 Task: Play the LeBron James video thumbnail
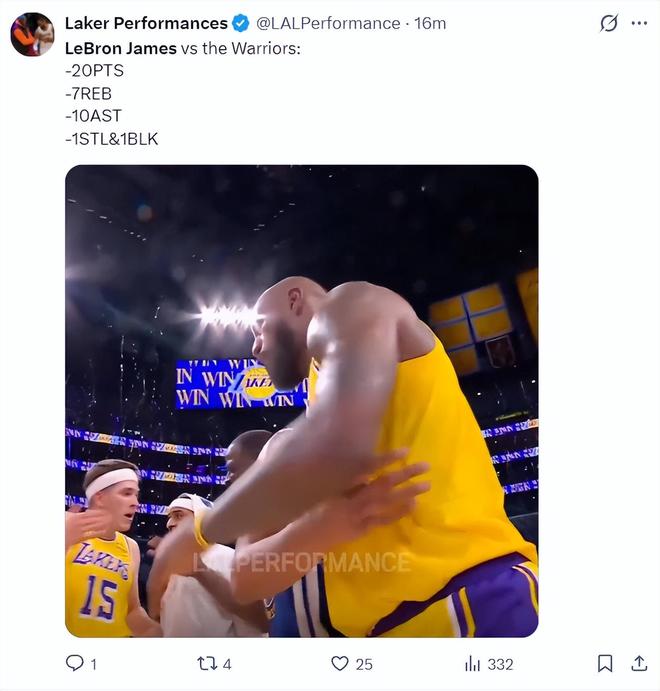pos(301,401)
